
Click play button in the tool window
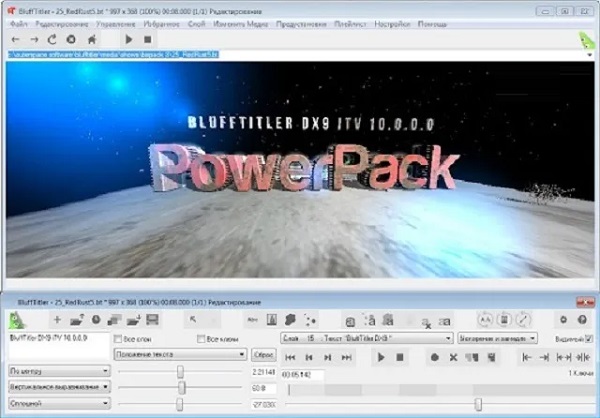(381, 358)
